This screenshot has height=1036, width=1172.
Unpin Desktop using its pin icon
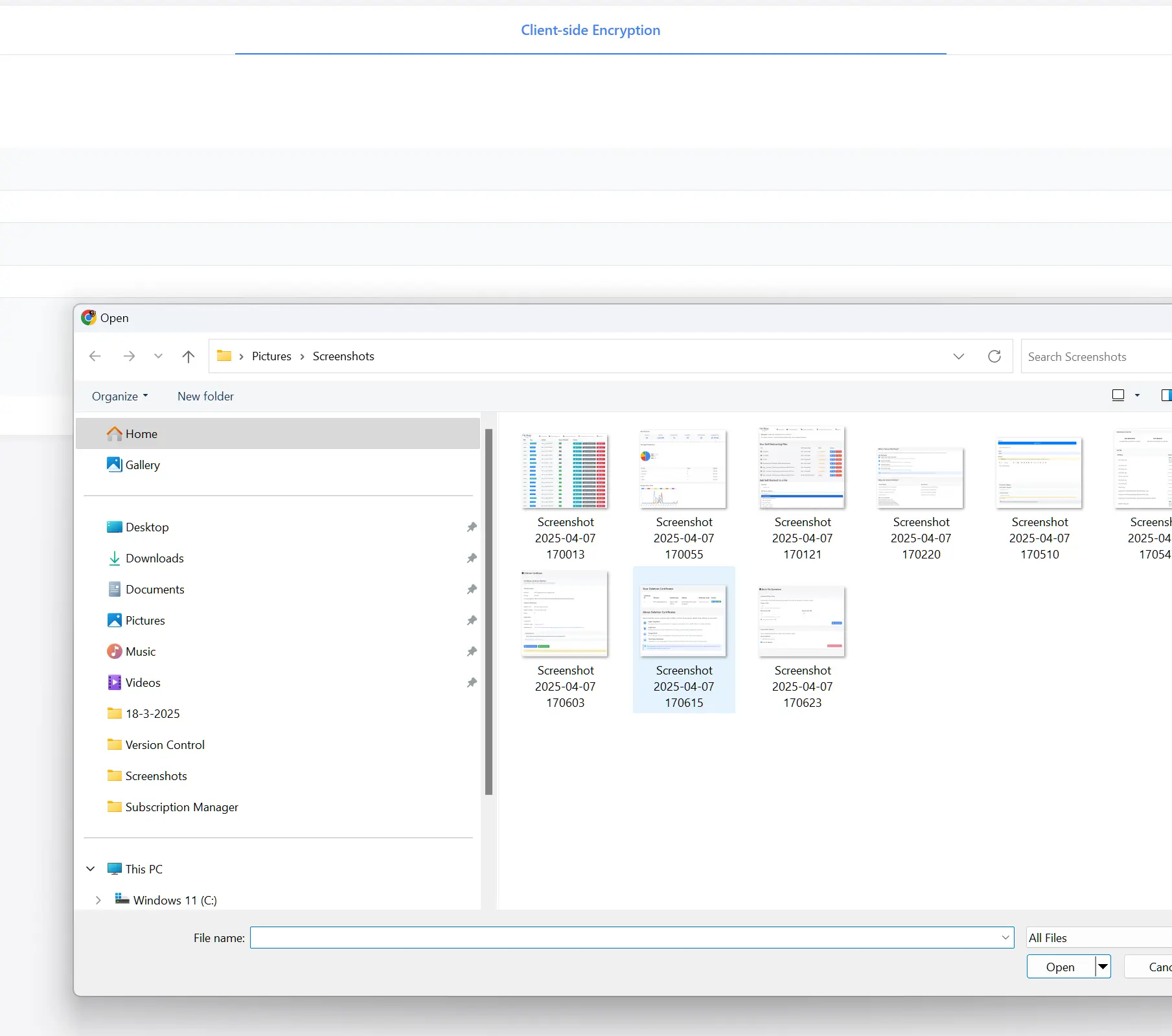coord(472,527)
